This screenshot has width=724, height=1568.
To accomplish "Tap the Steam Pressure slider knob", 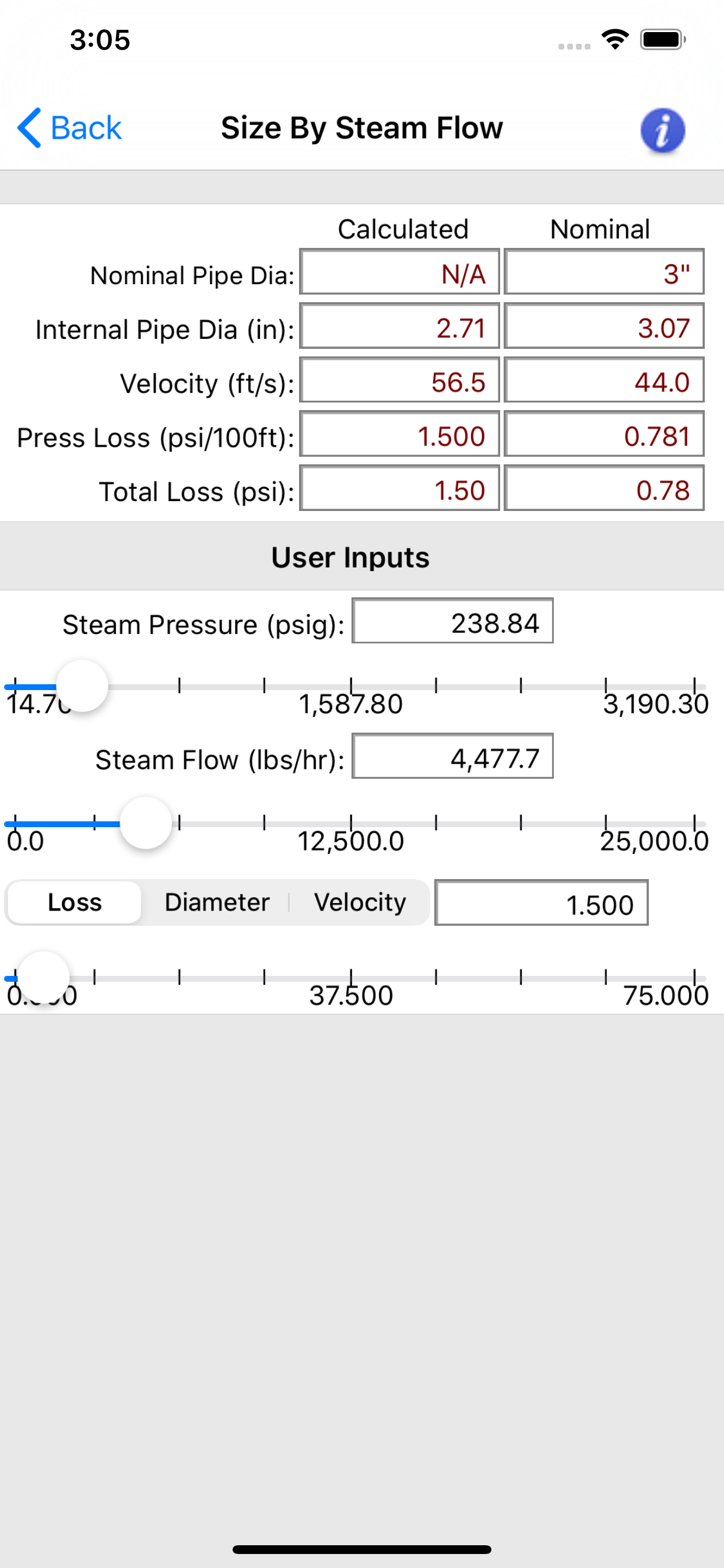I will click(x=82, y=686).
